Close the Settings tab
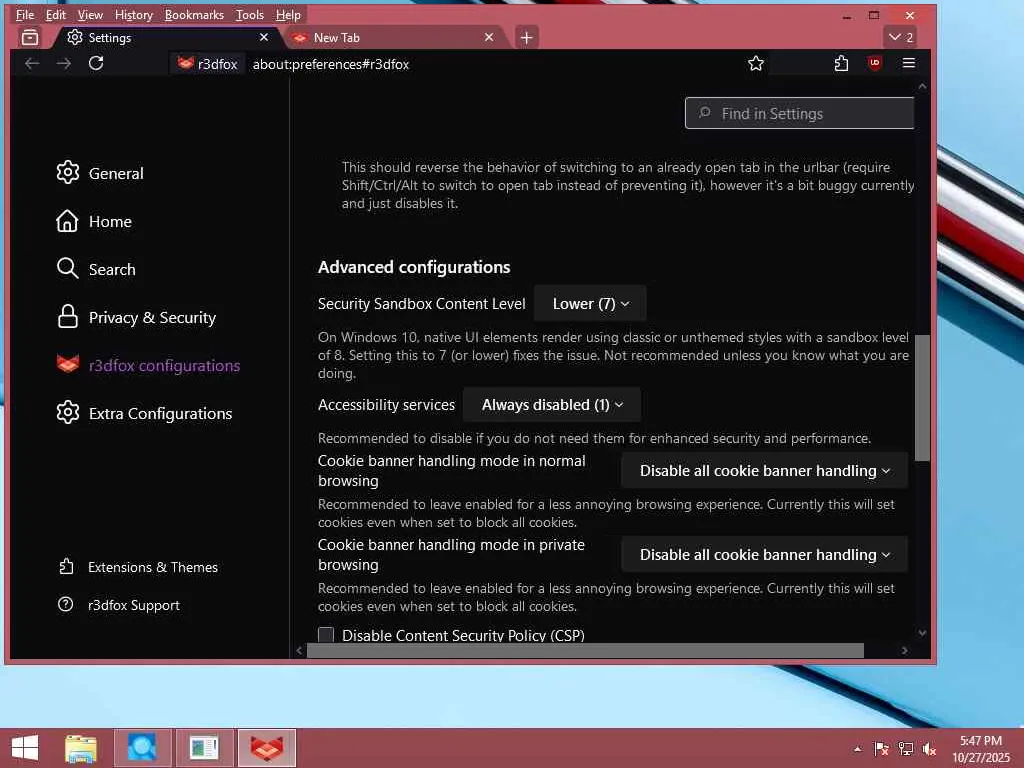Screen dimensions: 1024x768 [x=264, y=37]
